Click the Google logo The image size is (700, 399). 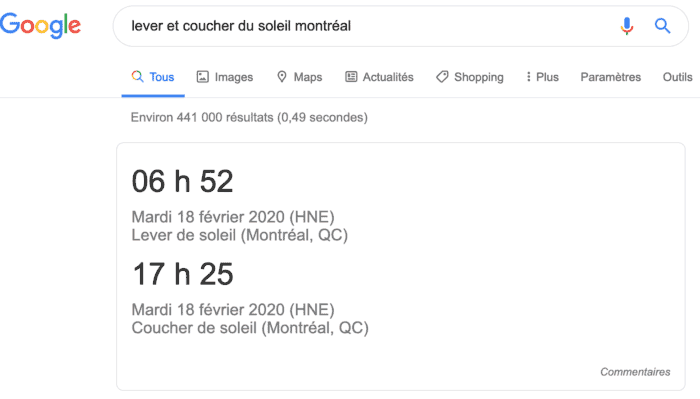(x=40, y=25)
